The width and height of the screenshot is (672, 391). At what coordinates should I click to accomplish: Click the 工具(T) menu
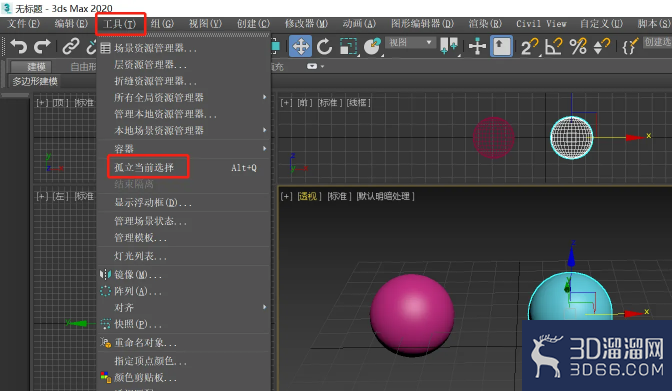tap(120, 24)
